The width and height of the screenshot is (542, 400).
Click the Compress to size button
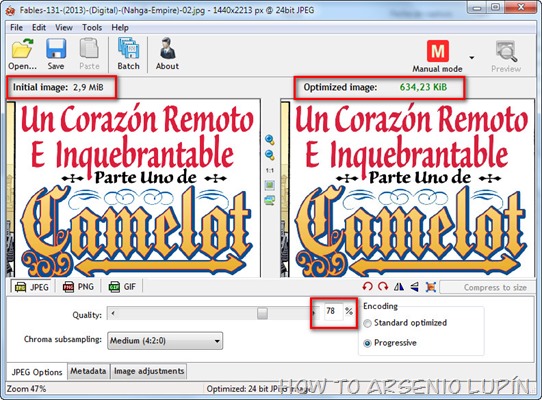[487, 287]
